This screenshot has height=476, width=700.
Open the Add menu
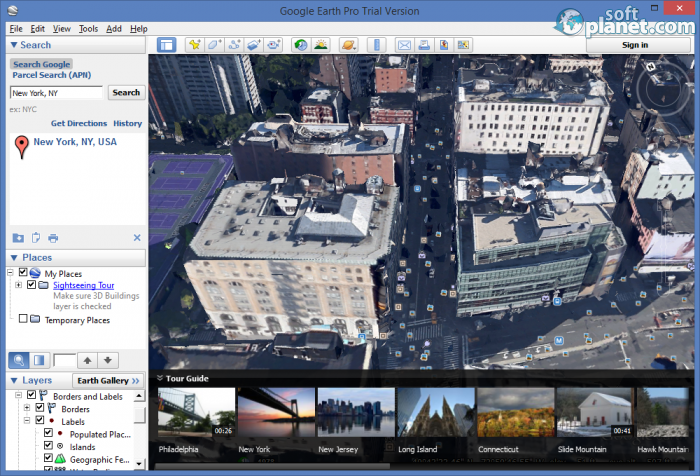pyautogui.click(x=114, y=29)
